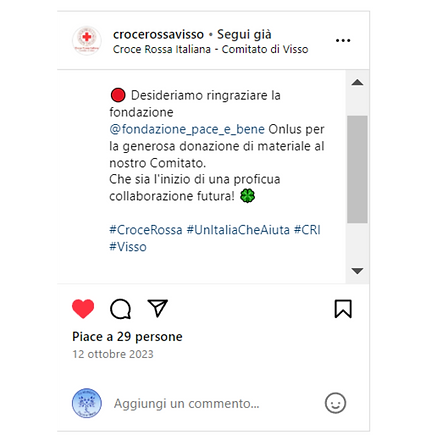Share post using paper plane icon
The image size is (445, 444).
pos(158,308)
